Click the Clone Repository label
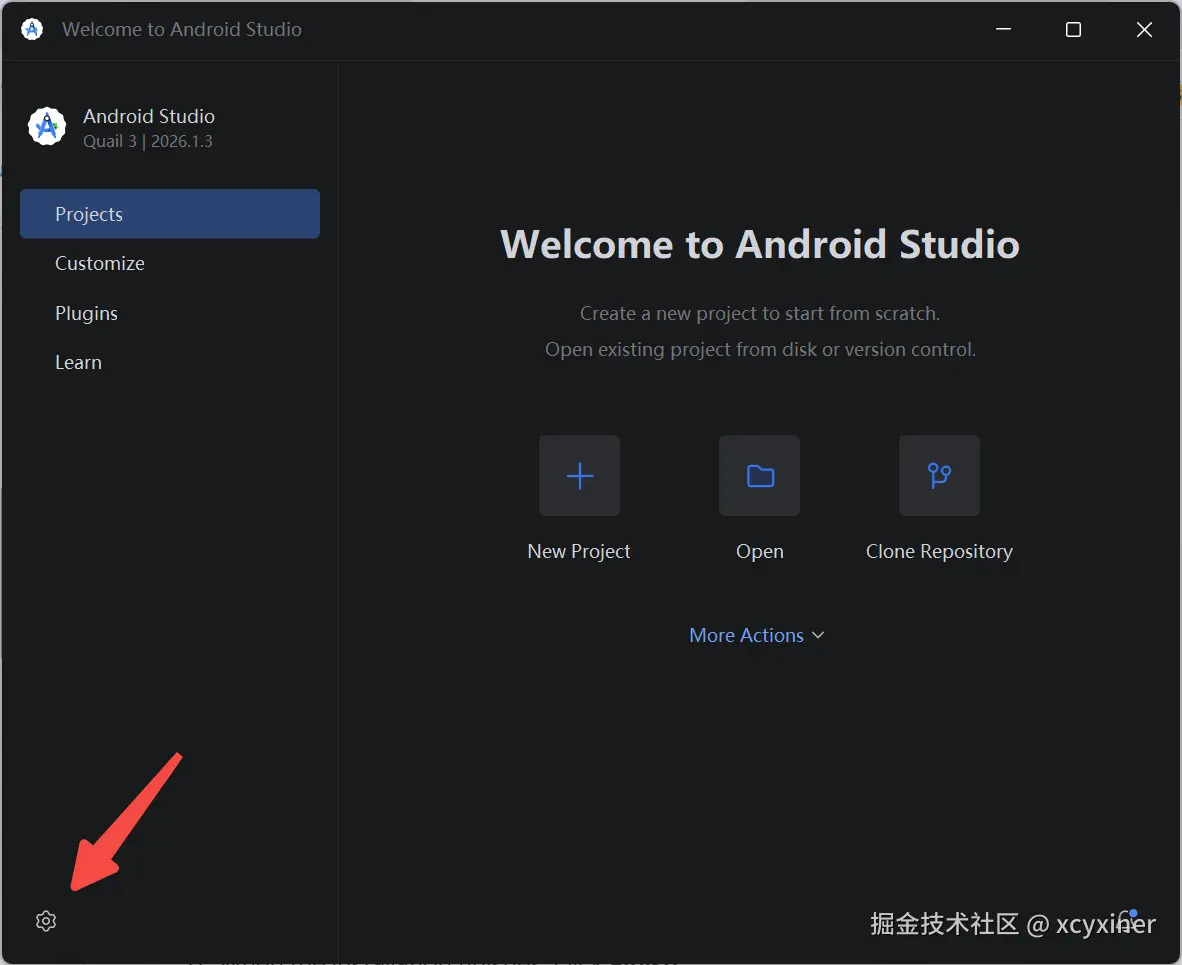The height and width of the screenshot is (965, 1182). (939, 551)
